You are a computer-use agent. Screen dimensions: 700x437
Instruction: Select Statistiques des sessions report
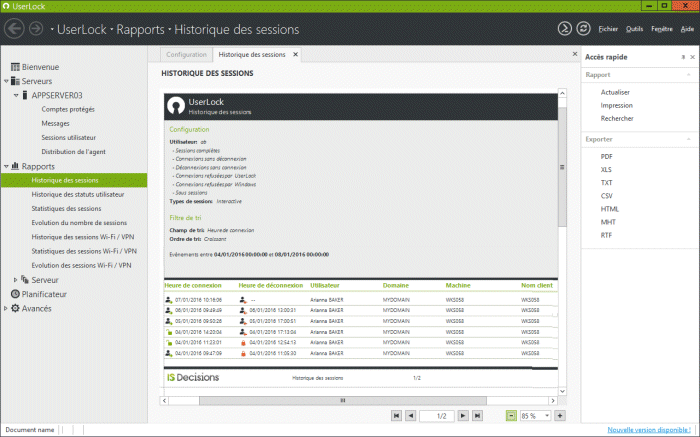[66, 208]
